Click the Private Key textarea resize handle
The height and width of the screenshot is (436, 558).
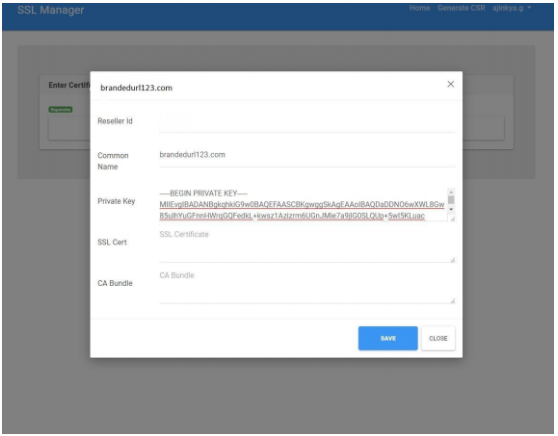point(452,219)
